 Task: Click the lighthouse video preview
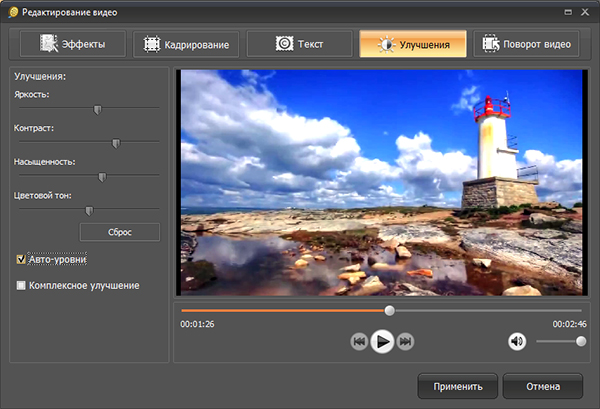[x=382, y=183]
